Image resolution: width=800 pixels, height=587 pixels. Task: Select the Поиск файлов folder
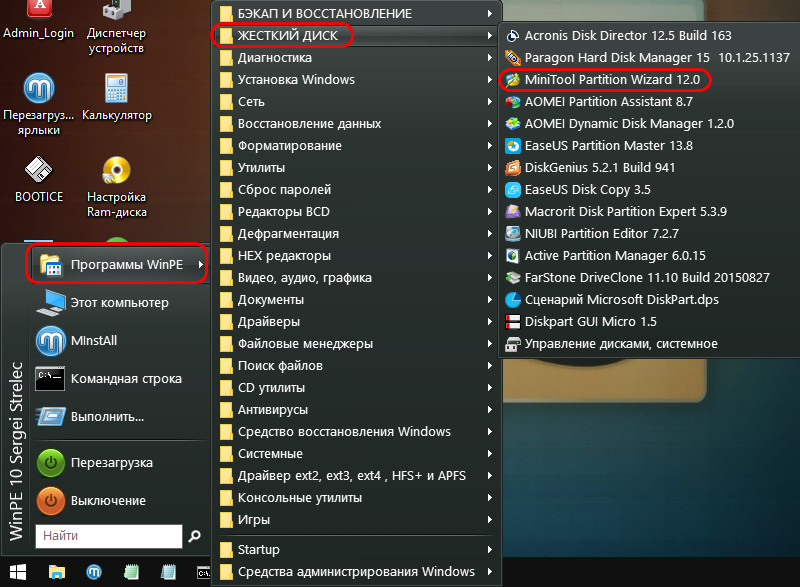(357, 366)
